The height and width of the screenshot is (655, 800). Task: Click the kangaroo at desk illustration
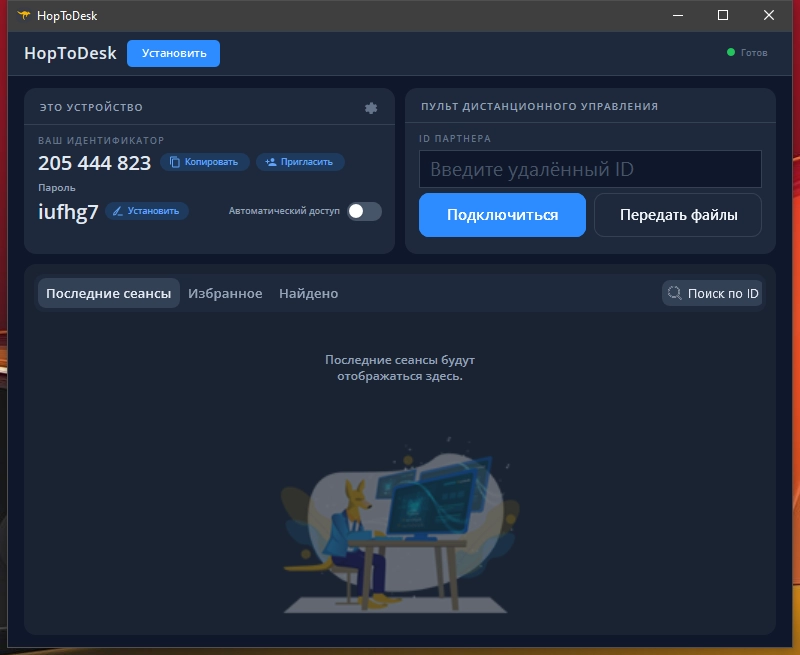point(399,525)
